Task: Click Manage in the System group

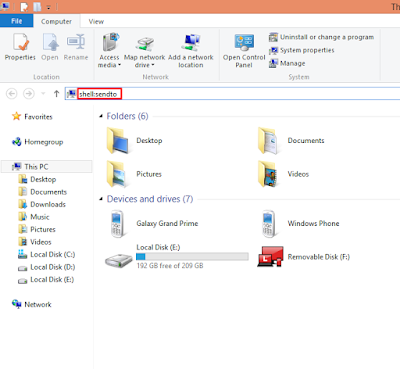Action: [287, 63]
